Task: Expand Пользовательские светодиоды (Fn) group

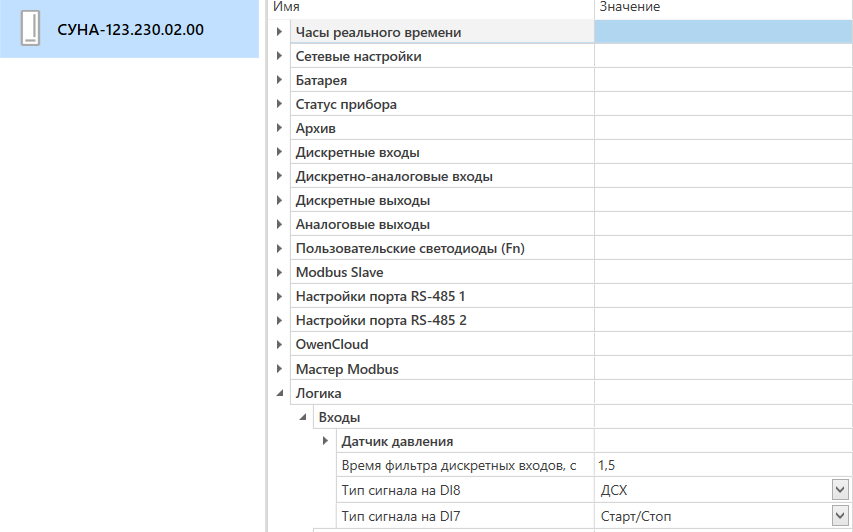Action: coord(279,248)
